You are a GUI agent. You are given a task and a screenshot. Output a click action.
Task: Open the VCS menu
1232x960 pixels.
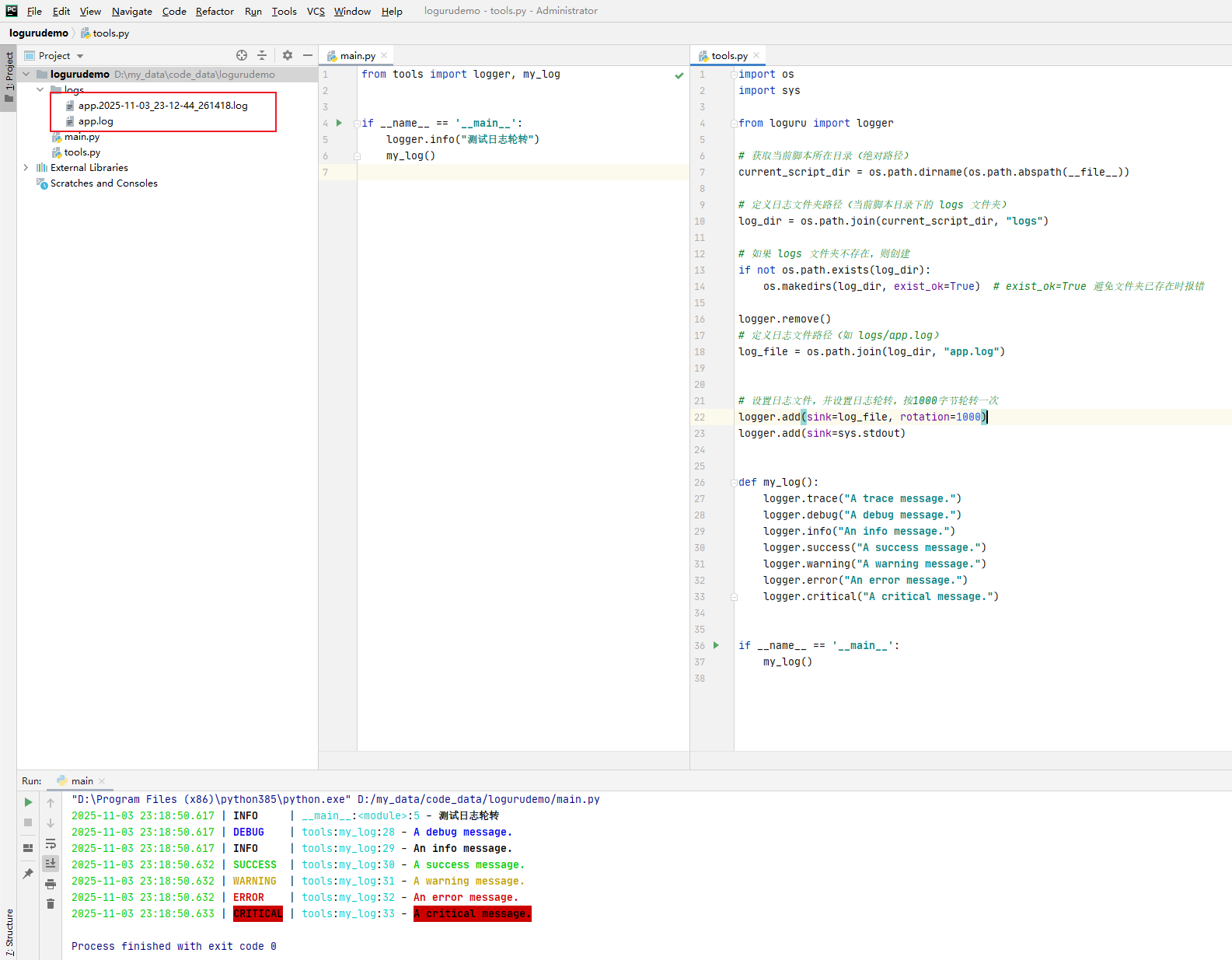tap(316, 11)
